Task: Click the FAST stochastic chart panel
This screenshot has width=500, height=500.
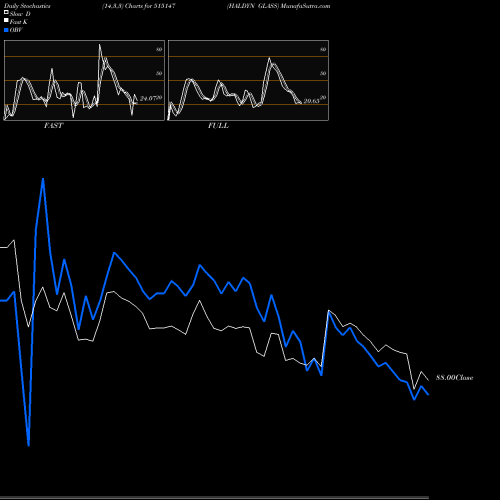Action: [84, 80]
